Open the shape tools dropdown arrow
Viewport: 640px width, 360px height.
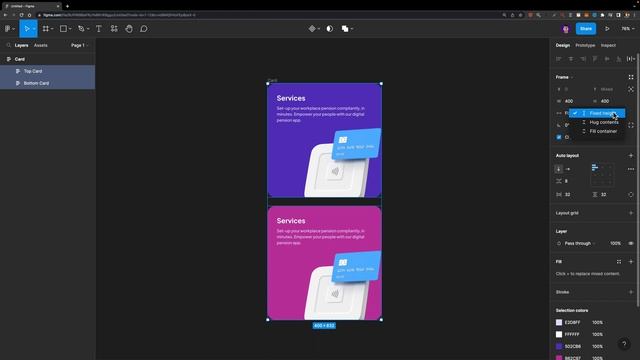[70, 29]
